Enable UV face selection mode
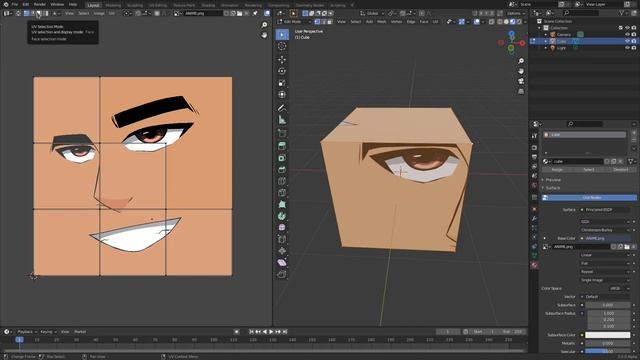 (38, 13)
